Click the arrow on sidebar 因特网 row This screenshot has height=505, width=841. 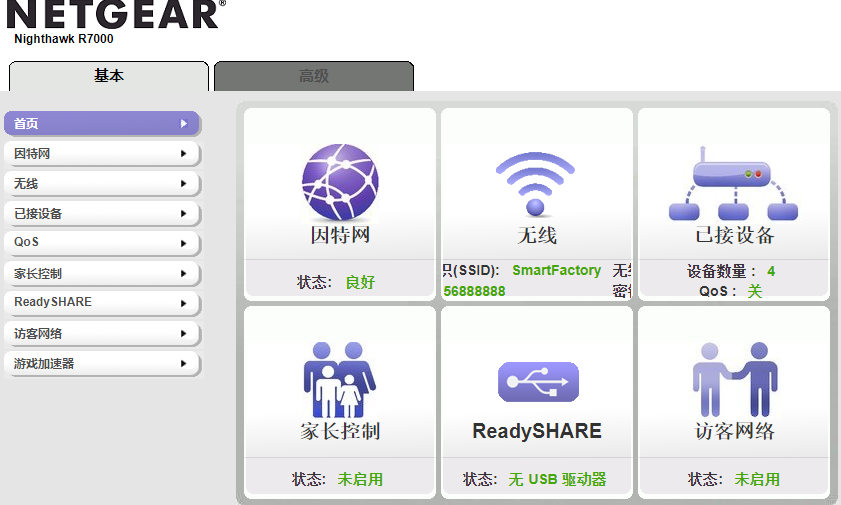(184, 154)
